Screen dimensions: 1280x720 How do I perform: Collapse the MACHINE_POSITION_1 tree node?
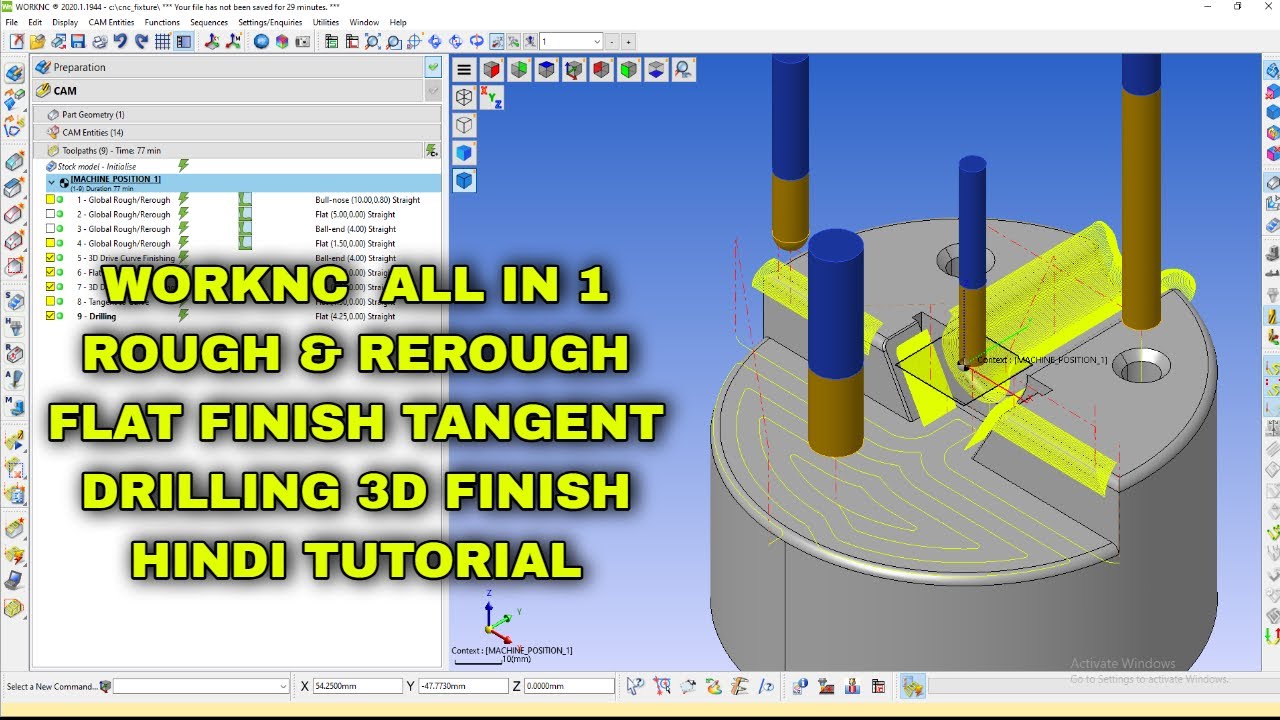[51, 183]
